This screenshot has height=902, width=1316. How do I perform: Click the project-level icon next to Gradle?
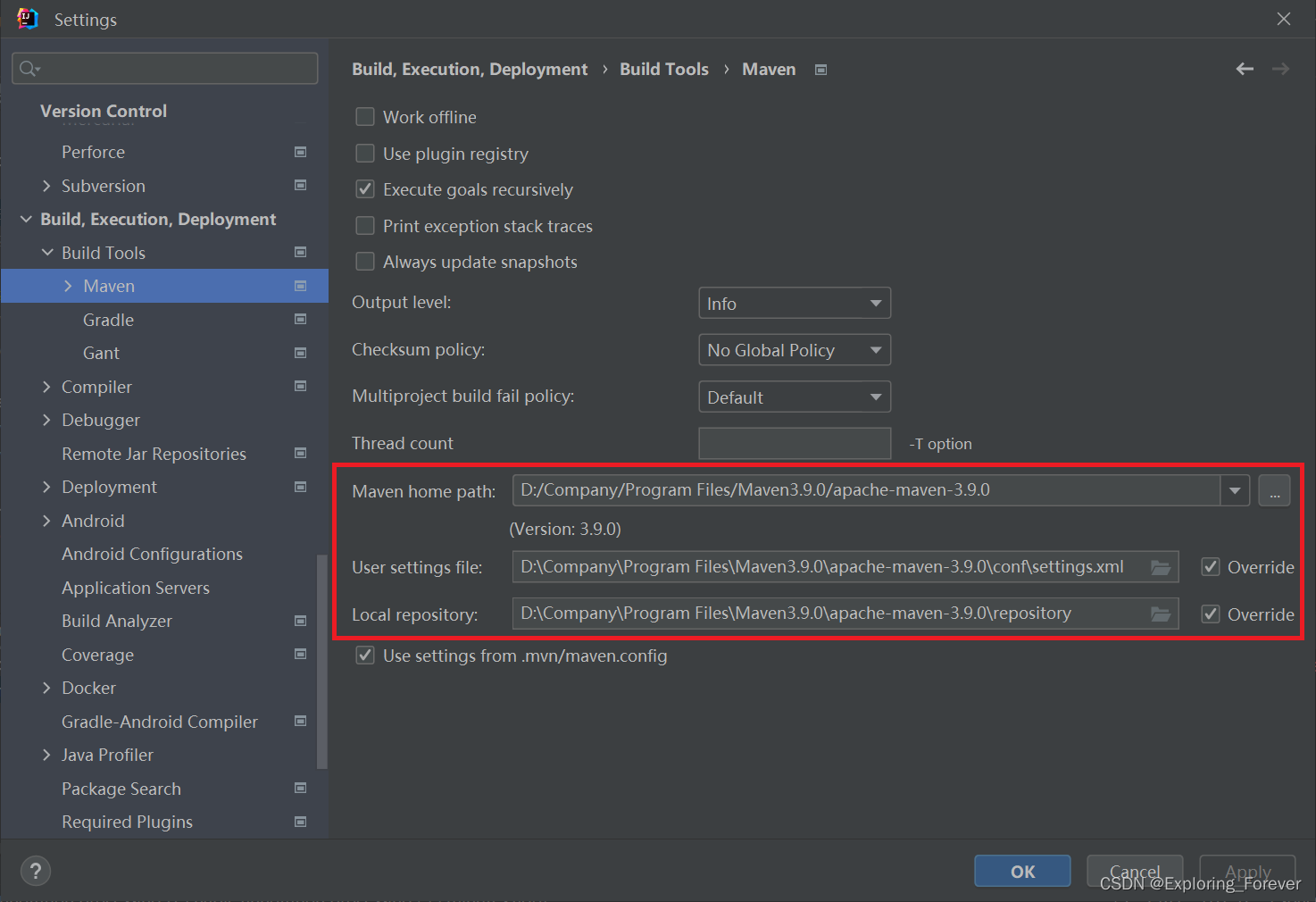[301, 319]
